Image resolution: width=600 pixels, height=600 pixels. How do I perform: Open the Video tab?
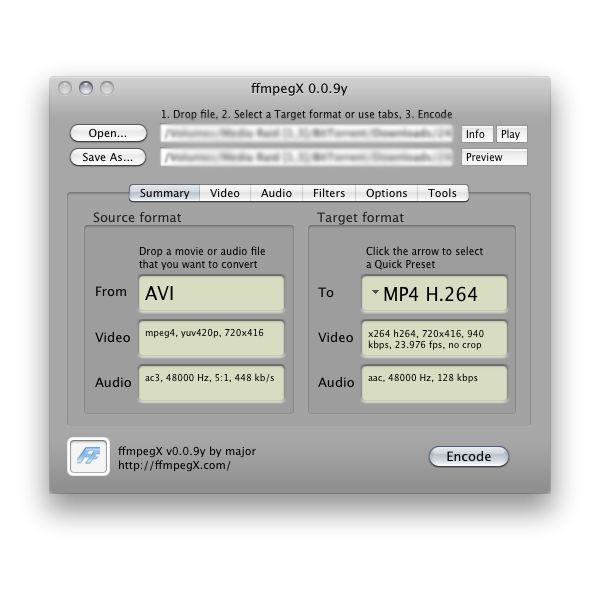pyautogui.click(x=225, y=193)
